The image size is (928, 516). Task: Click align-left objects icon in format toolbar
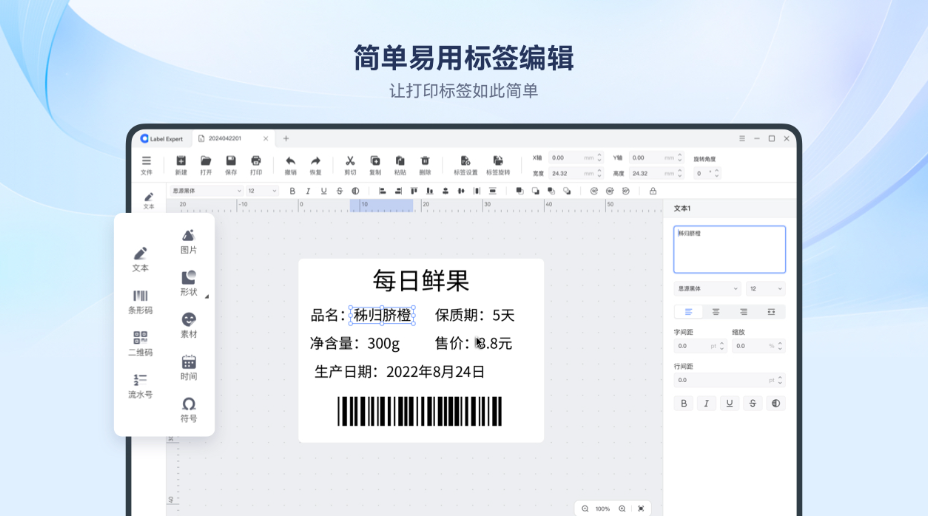click(x=382, y=191)
